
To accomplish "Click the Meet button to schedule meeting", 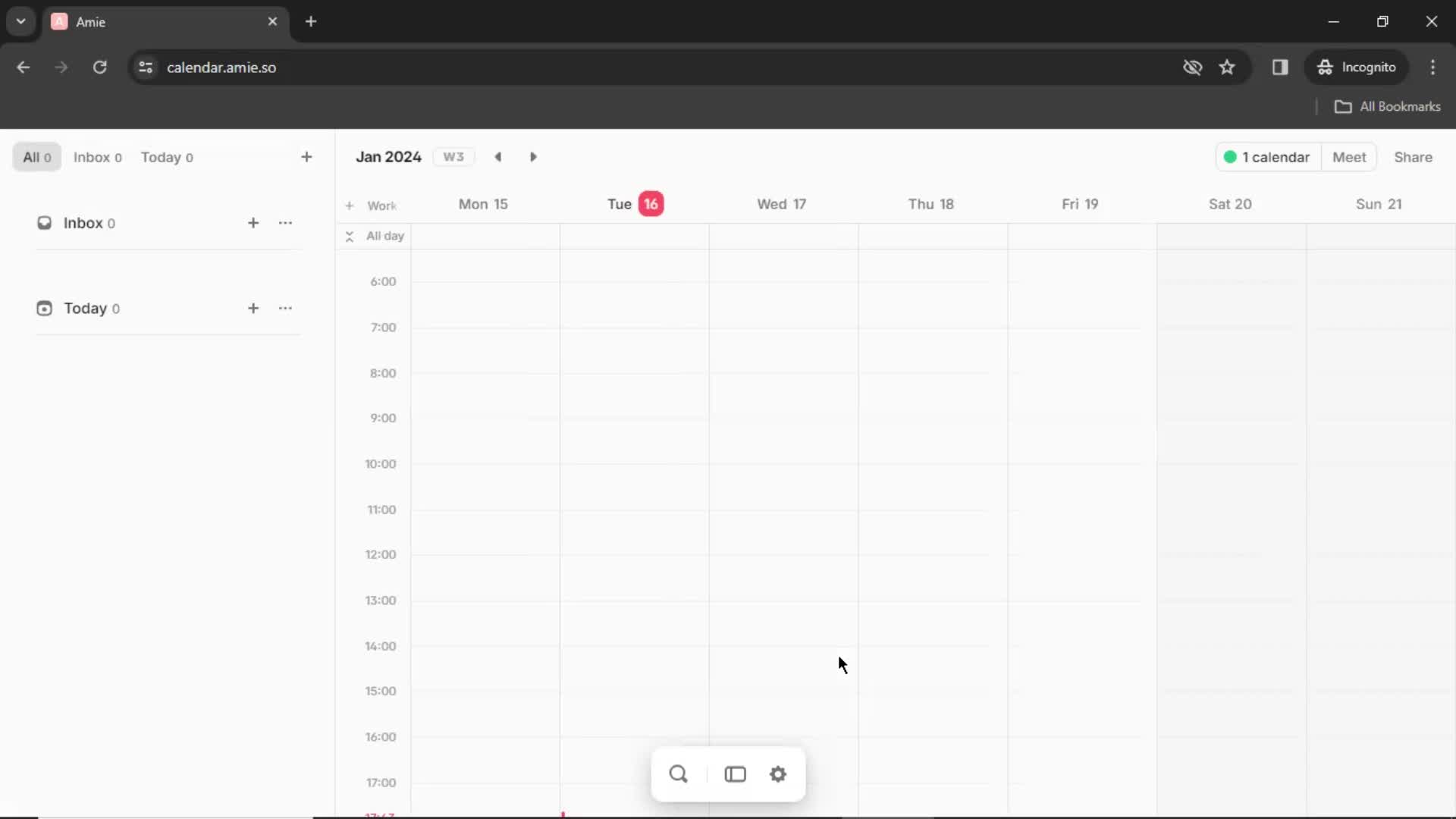I will [x=1350, y=157].
